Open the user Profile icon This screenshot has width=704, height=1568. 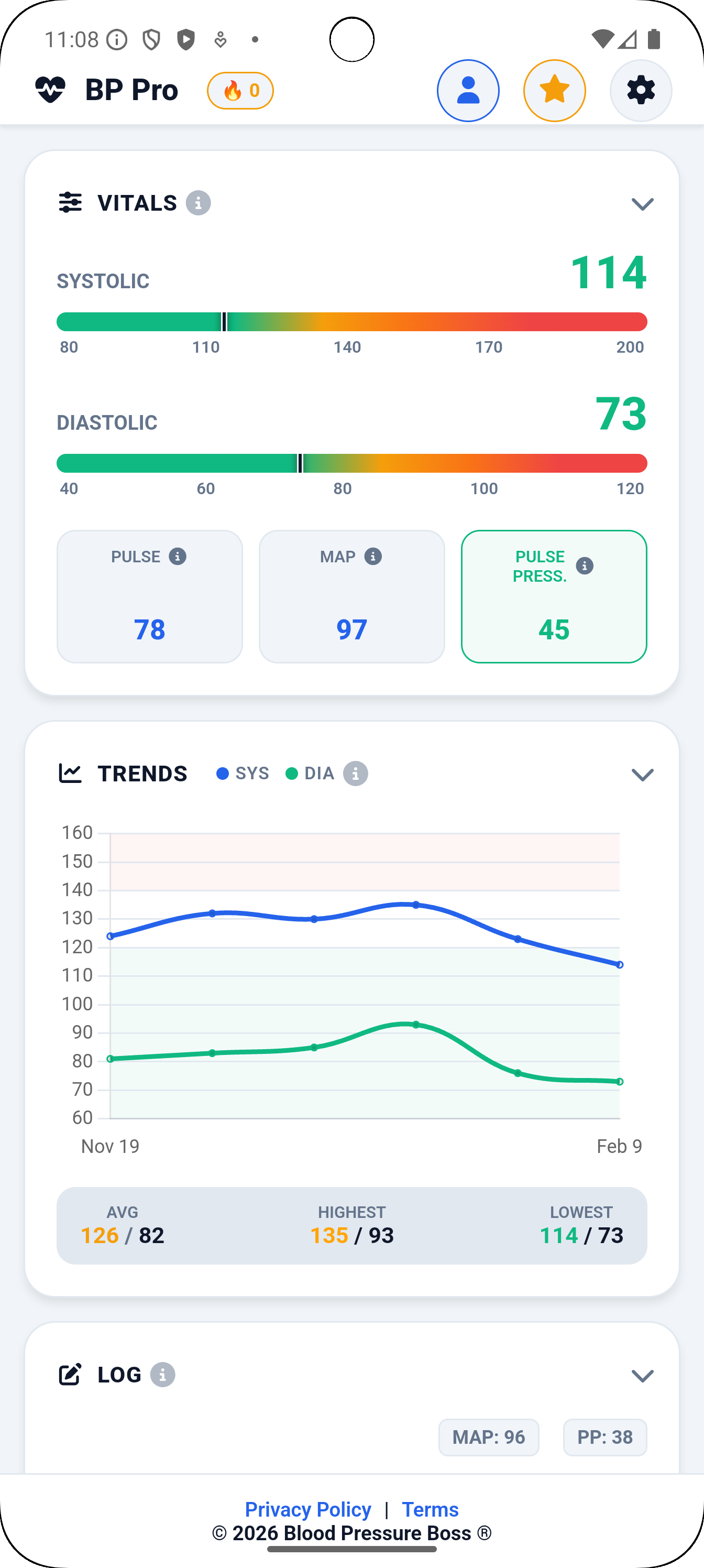tap(468, 90)
